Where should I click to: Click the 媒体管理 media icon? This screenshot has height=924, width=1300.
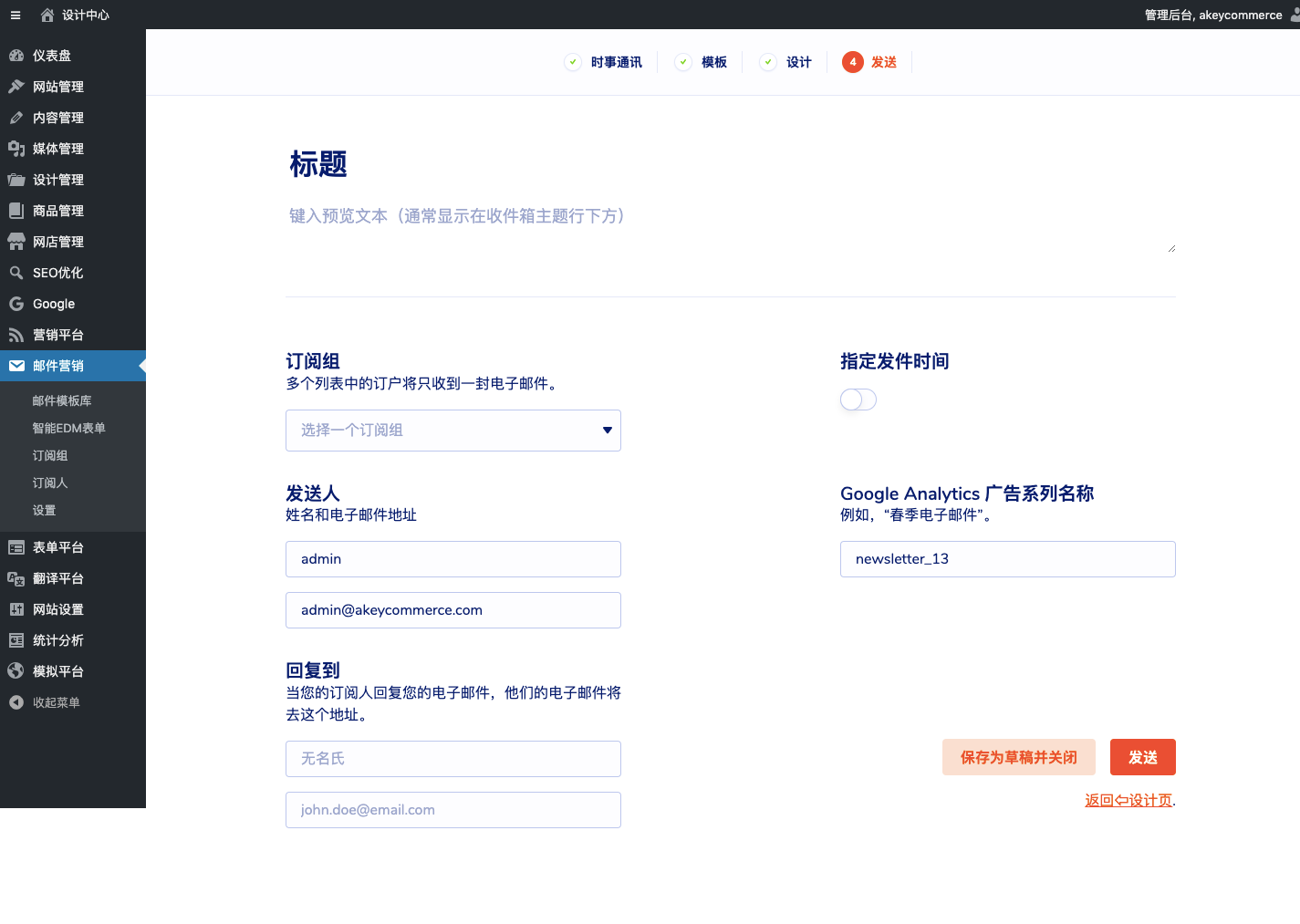coord(16,149)
